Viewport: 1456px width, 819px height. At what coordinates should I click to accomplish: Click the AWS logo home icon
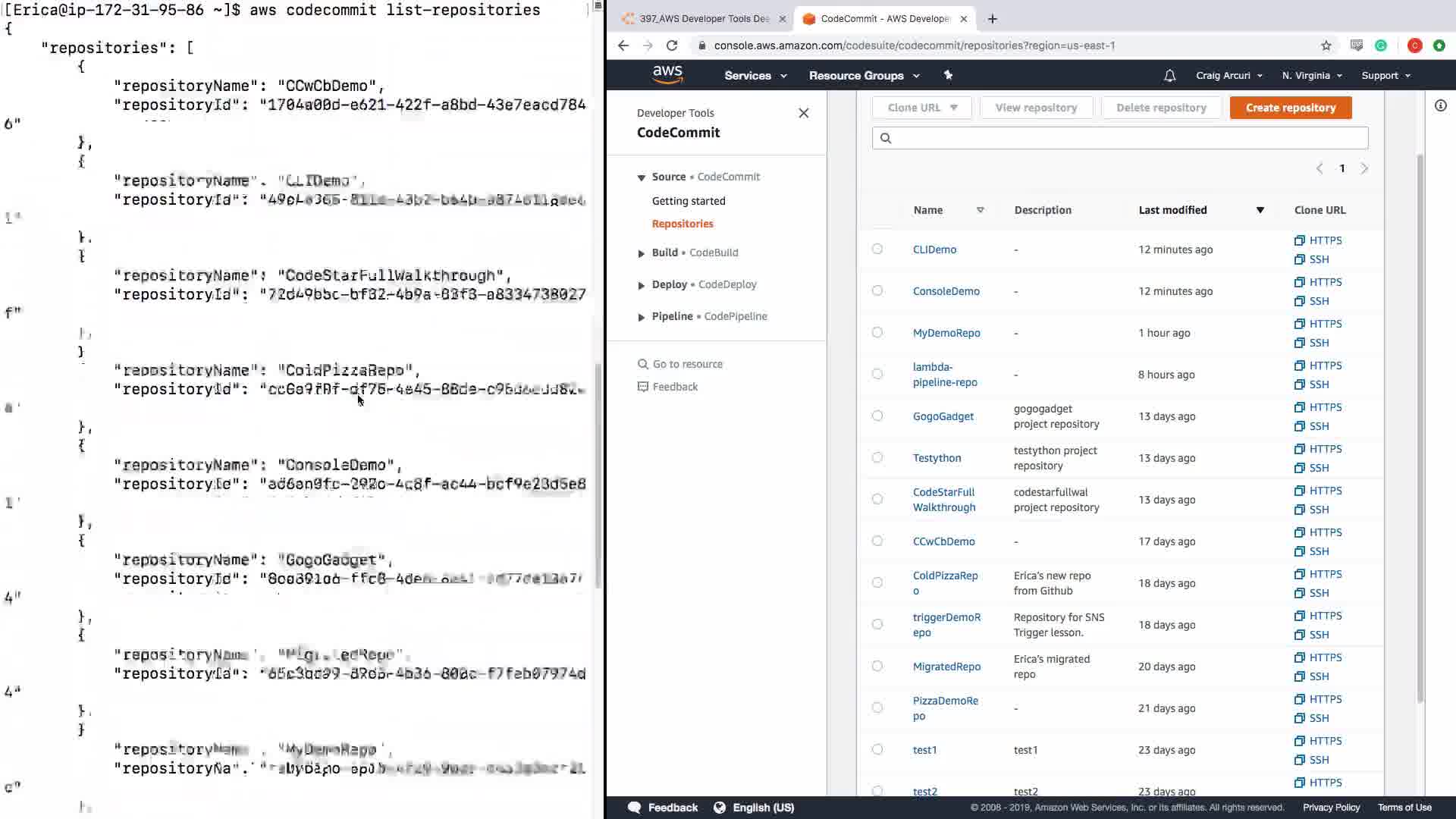[x=667, y=74]
